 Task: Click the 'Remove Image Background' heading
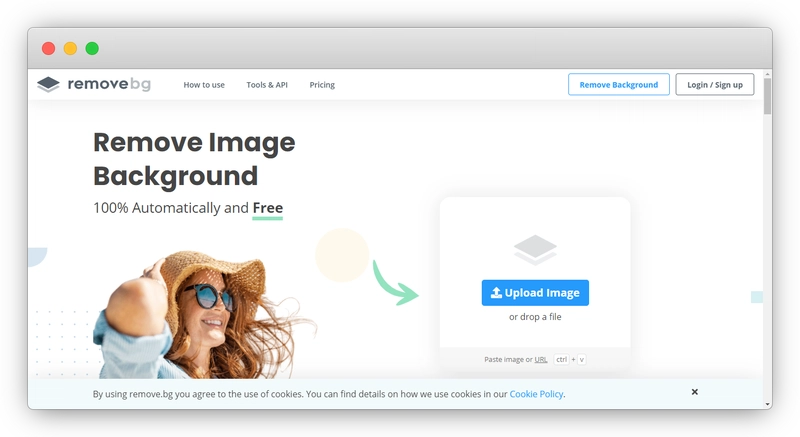(x=194, y=159)
